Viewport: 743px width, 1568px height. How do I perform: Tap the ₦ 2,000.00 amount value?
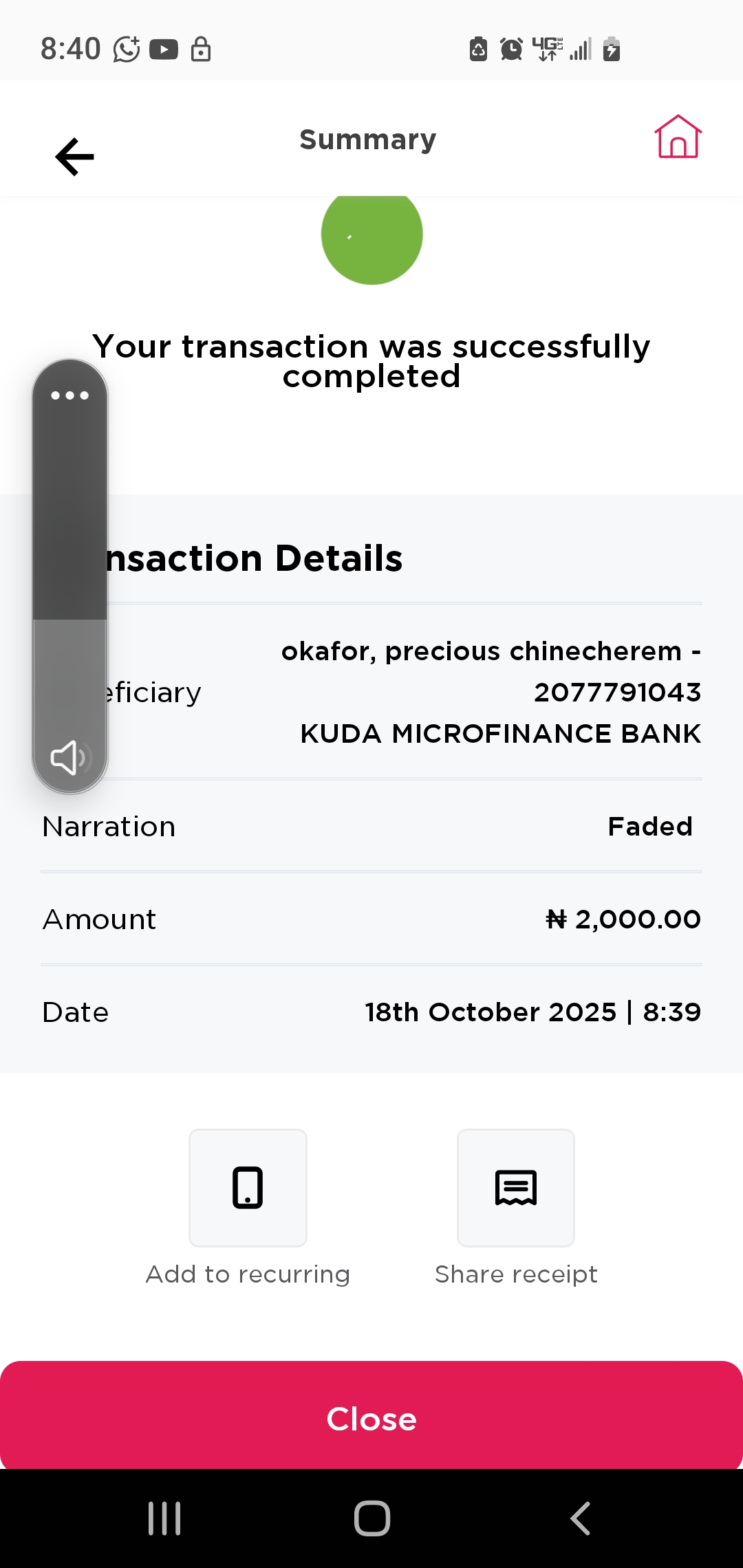pos(623,919)
